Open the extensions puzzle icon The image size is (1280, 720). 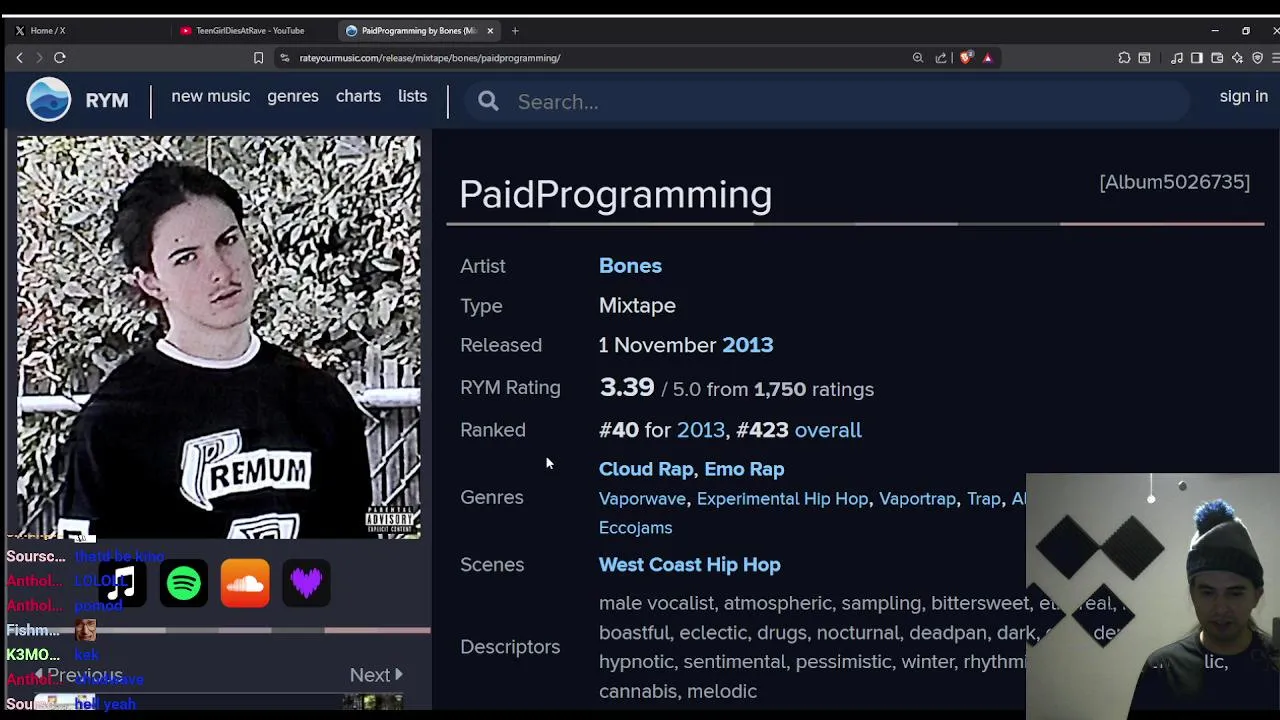tap(1124, 58)
